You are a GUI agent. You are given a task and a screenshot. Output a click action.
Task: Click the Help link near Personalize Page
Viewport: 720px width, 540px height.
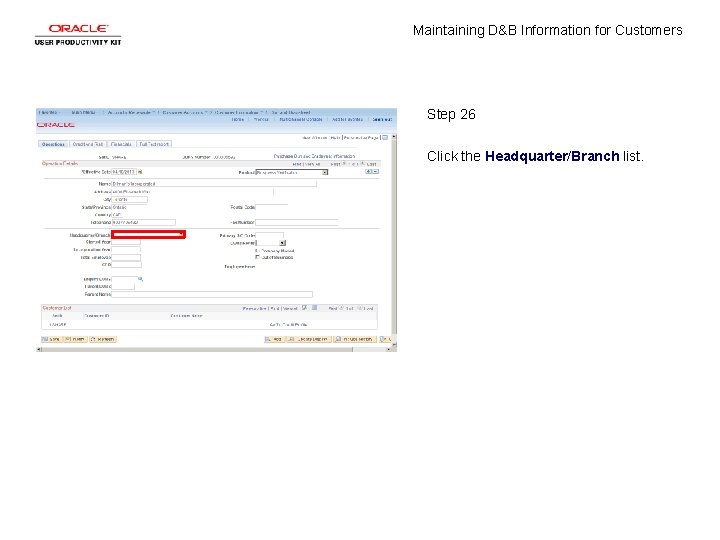(336, 137)
